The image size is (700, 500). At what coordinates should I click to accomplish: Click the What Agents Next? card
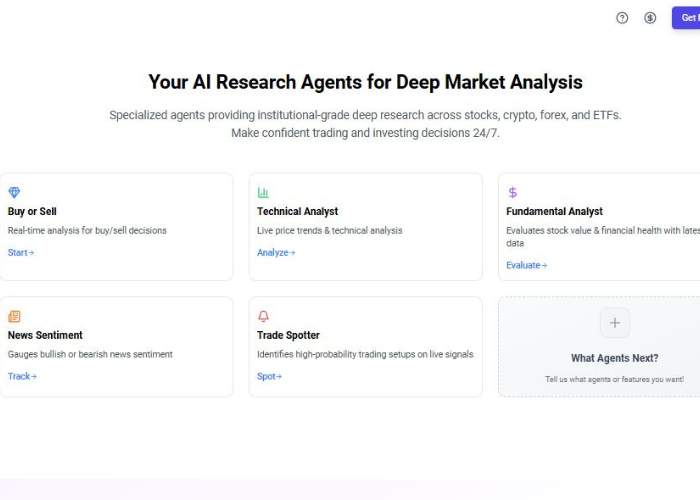click(x=599, y=347)
